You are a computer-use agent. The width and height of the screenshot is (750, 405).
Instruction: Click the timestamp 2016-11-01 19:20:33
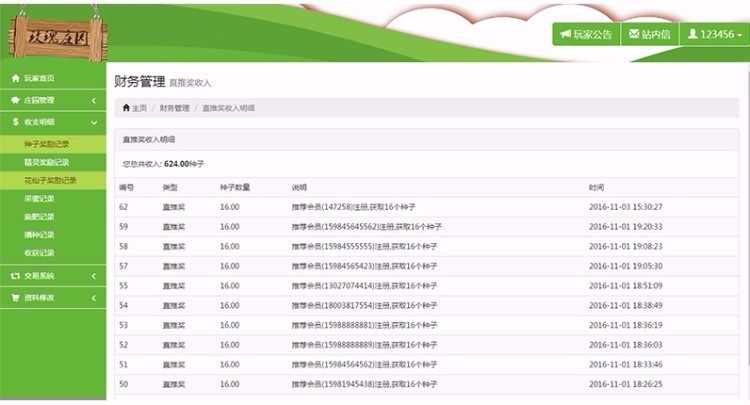coord(626,227)
